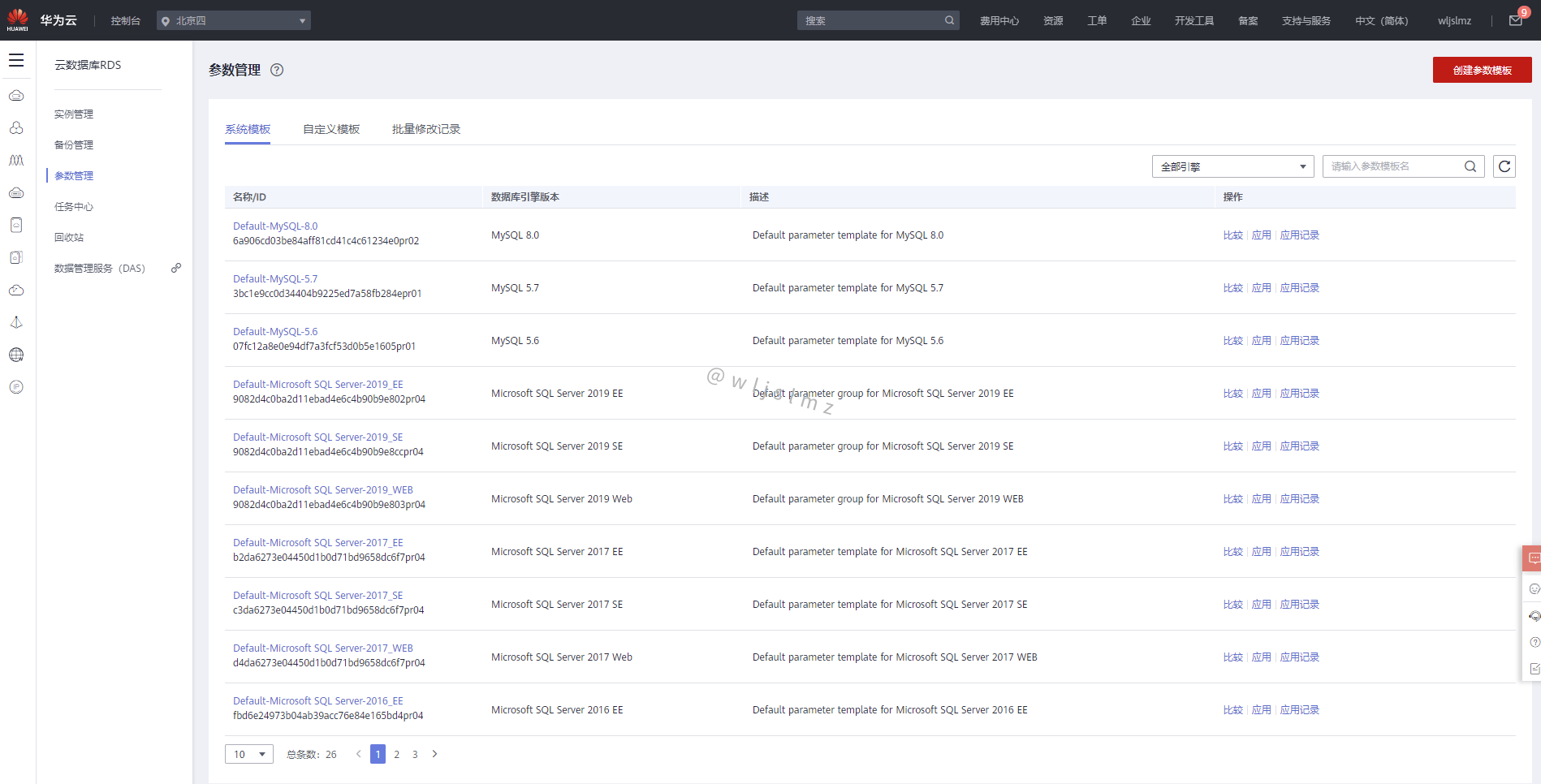Click the first cloud icon in left rail
The height and width of the screenshot is (784, 1541).
(16, 96)
